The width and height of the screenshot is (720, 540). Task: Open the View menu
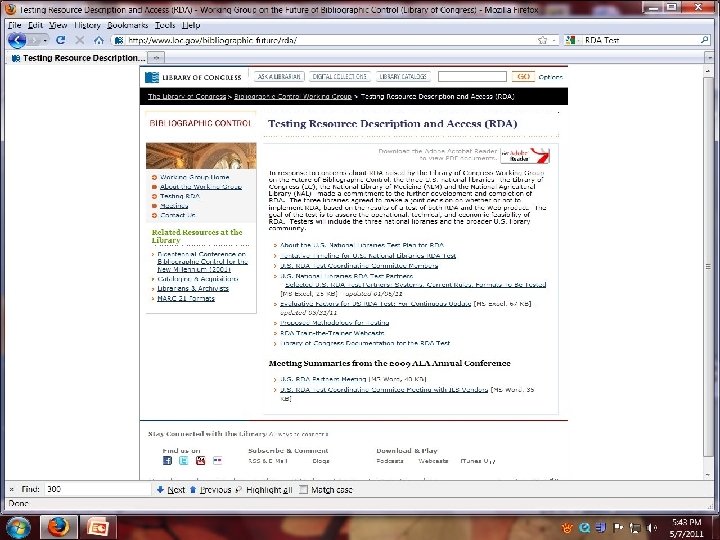click(58, 25)
